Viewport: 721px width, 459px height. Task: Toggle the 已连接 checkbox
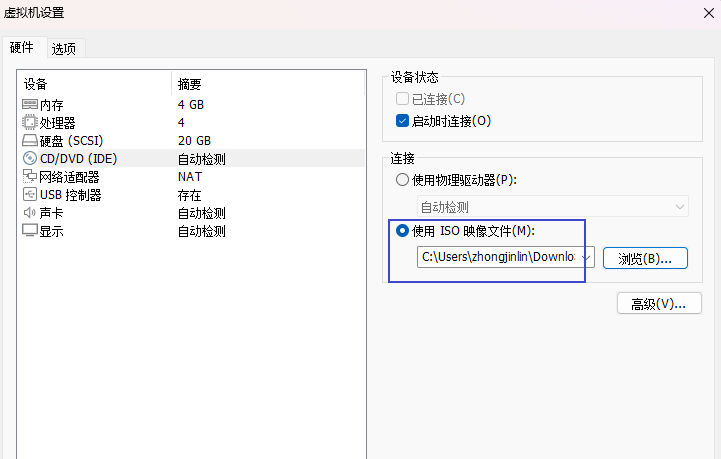point(403,99)
